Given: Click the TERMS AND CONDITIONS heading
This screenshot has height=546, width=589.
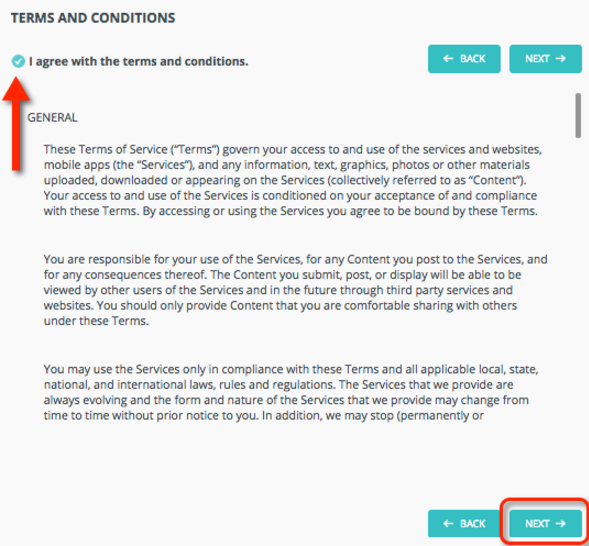Looking at the screenshot, I should tap(93, 18).
